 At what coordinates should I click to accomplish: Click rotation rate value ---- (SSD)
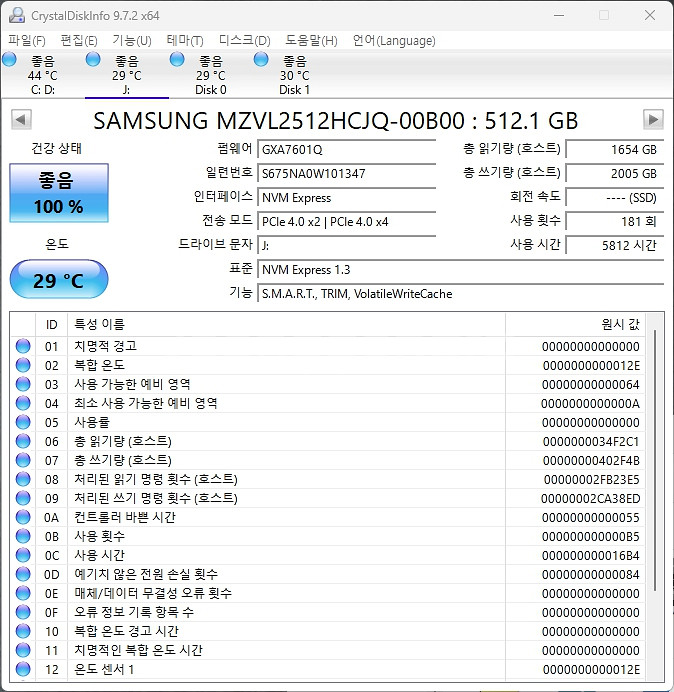coord(614,198)
